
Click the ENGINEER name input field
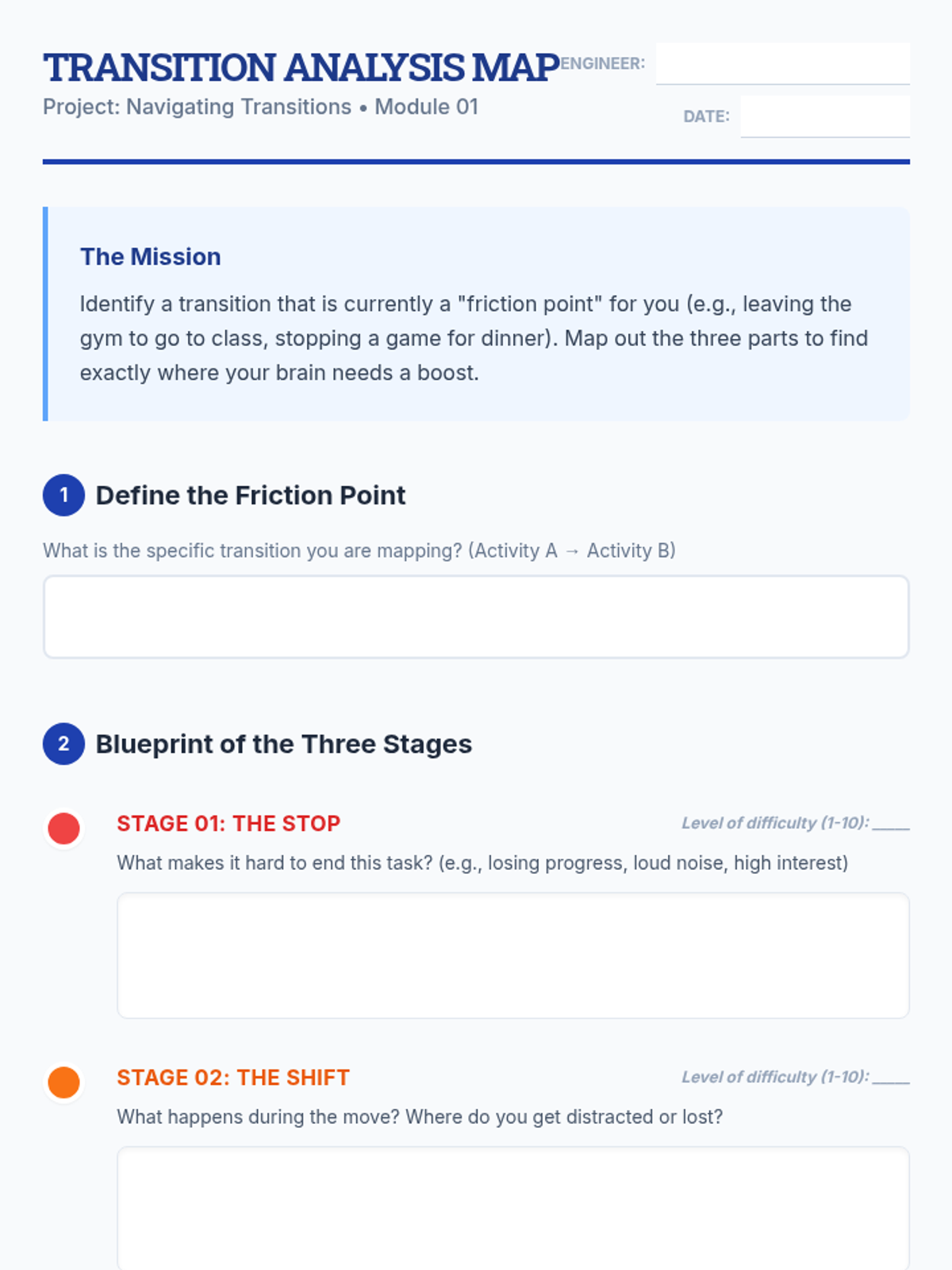coord(783,63)
